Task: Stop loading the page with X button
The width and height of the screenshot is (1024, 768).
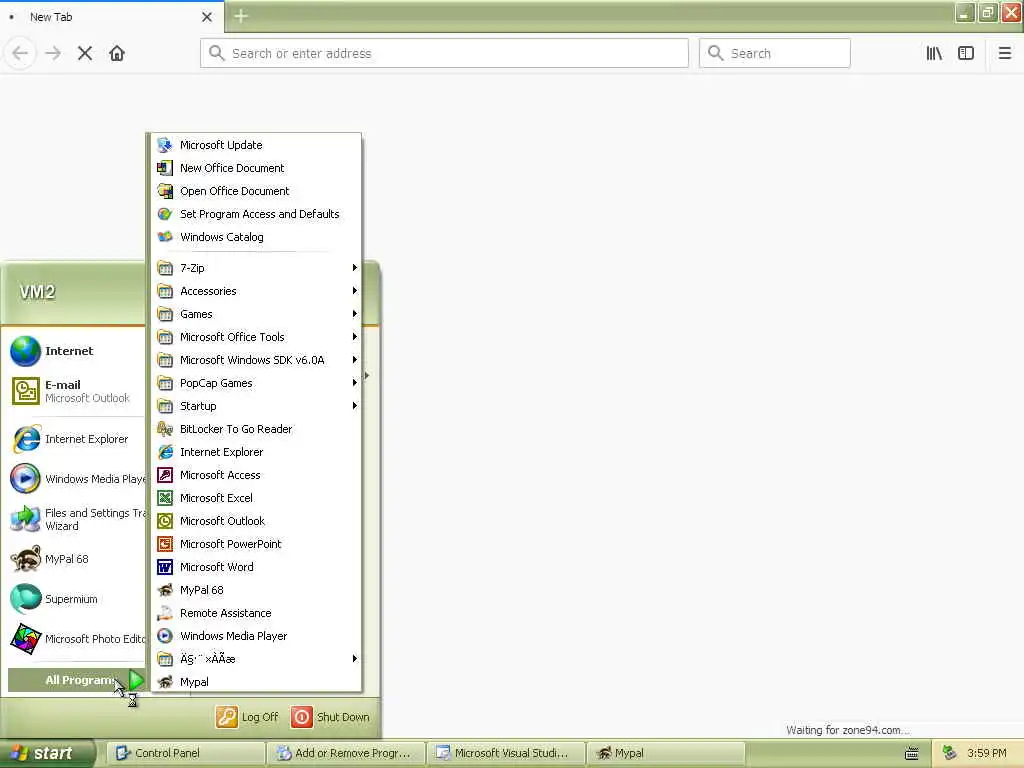Action: click(x=85, y=53)
